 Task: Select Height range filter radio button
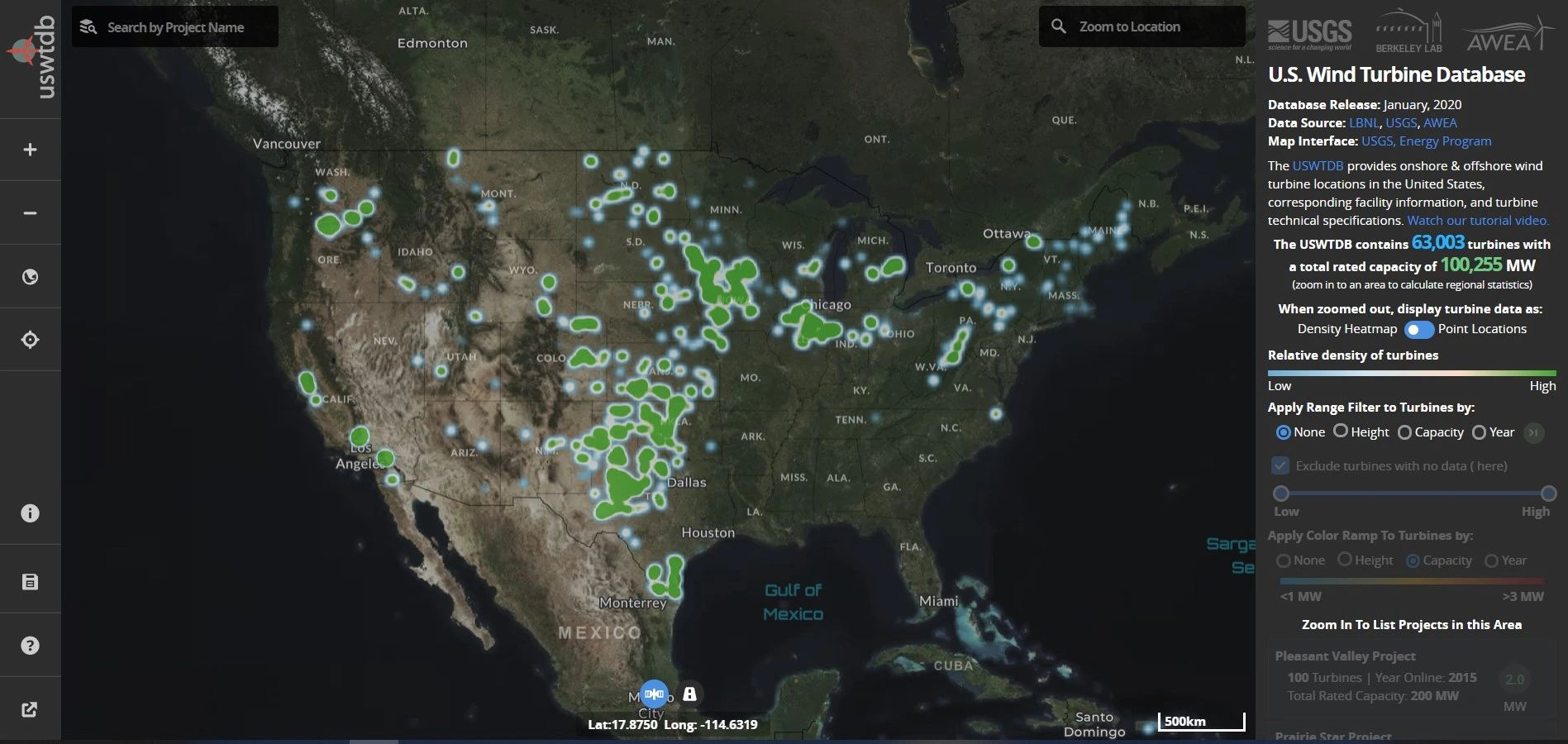coord(1341,432)
